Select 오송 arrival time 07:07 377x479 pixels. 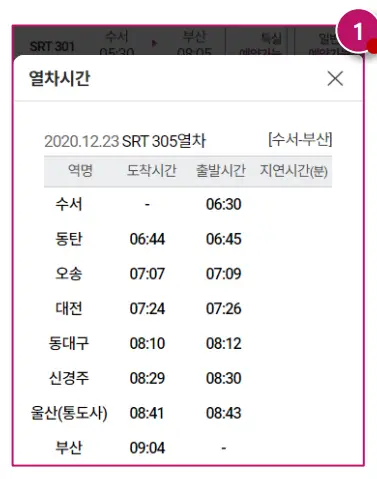click(147, 274)
